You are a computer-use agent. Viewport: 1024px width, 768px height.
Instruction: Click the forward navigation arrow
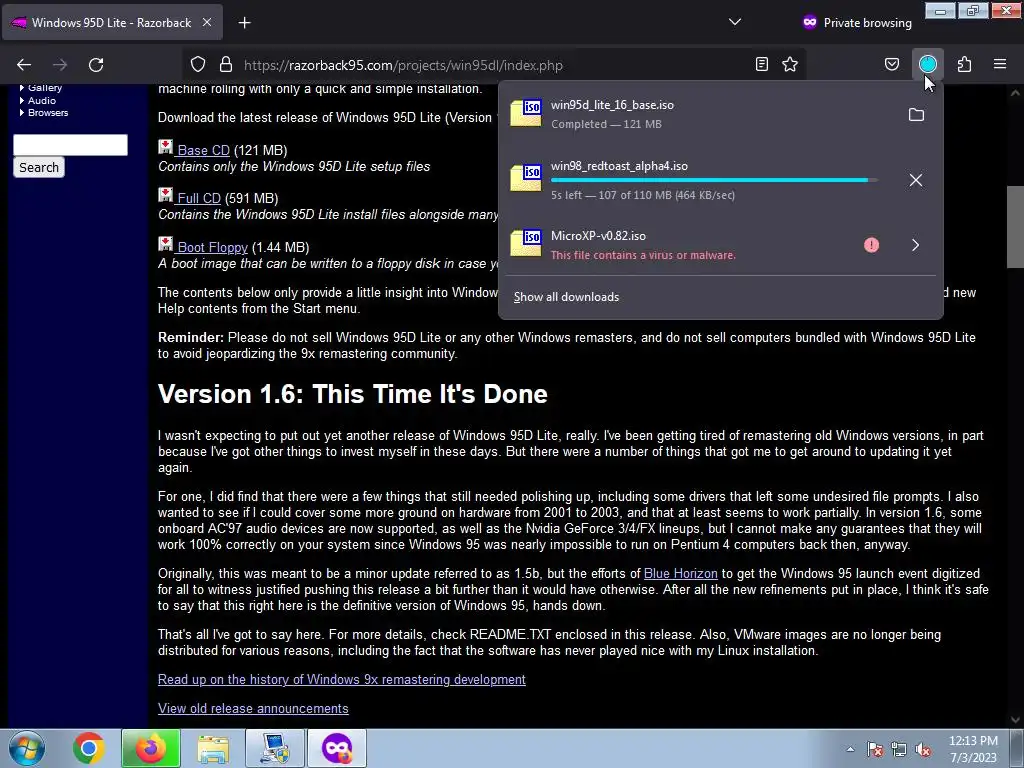pos(60,65)
